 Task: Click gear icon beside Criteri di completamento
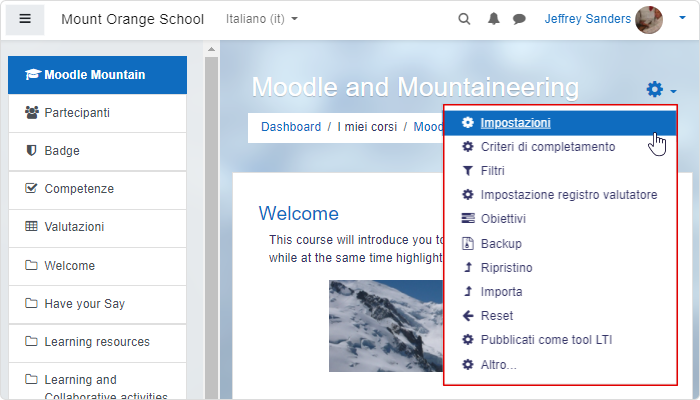467,146
